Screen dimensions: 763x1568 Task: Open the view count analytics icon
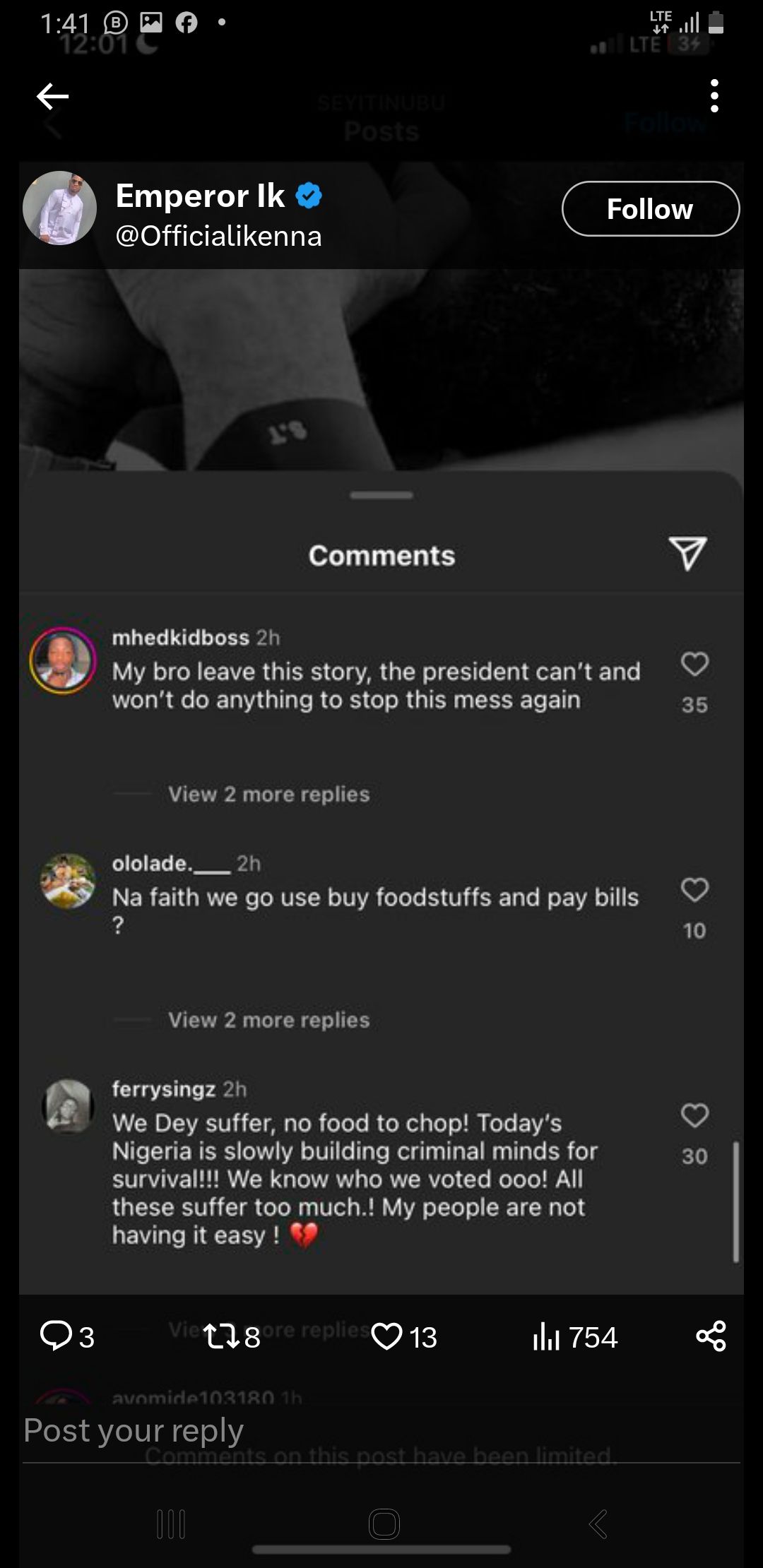[546, 1336]
